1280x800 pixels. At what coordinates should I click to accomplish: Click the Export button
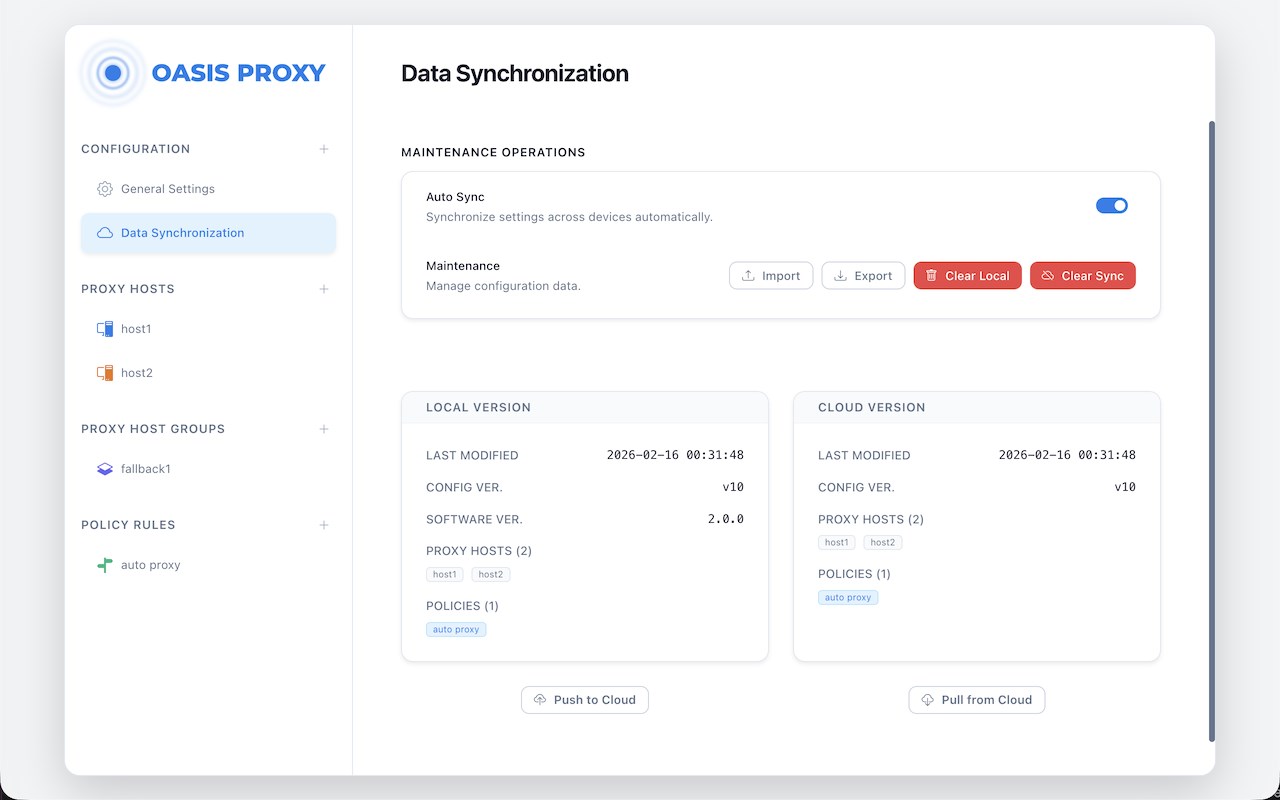pos(863,276)
